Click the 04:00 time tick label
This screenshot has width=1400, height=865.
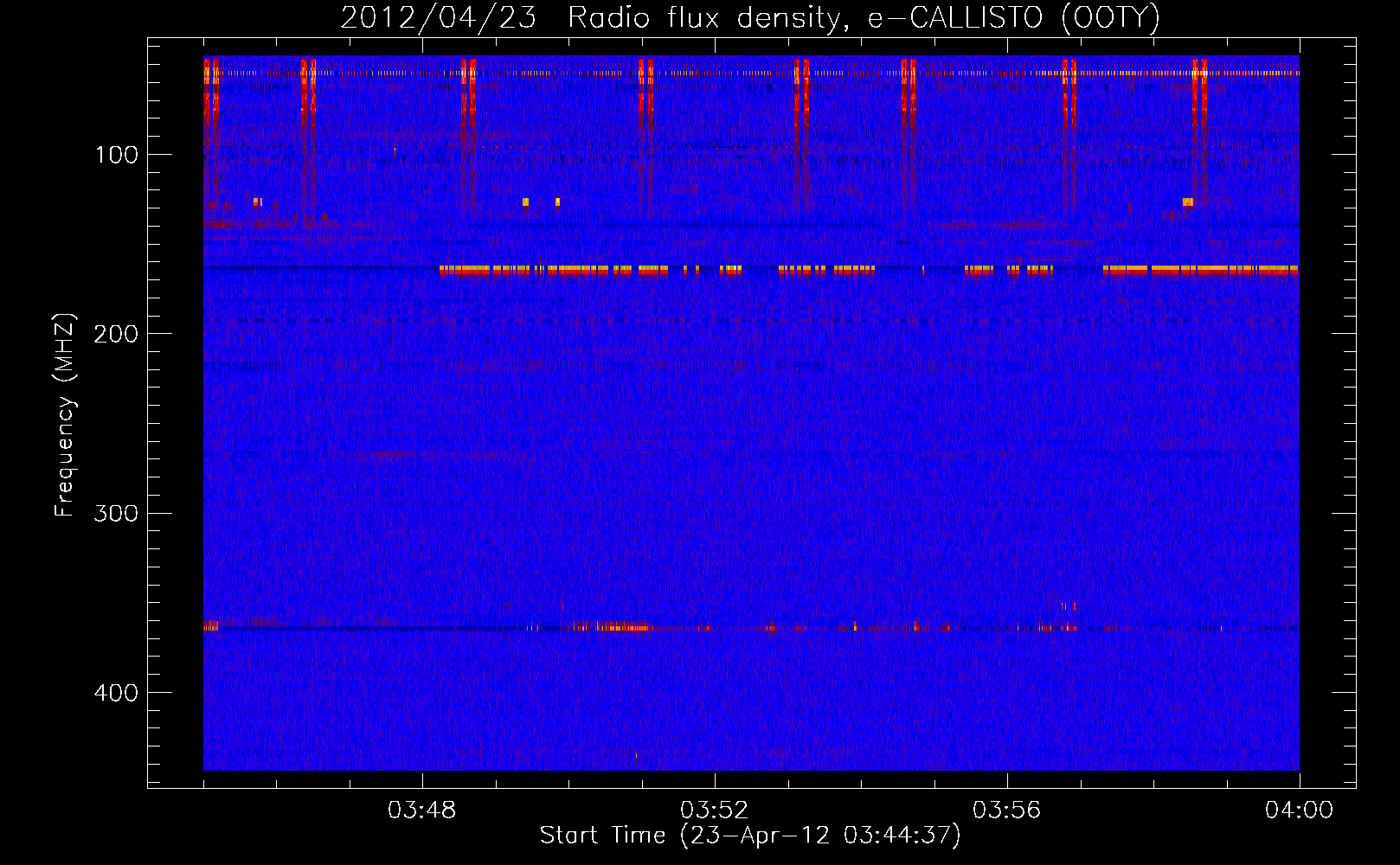click(1299, 811)
